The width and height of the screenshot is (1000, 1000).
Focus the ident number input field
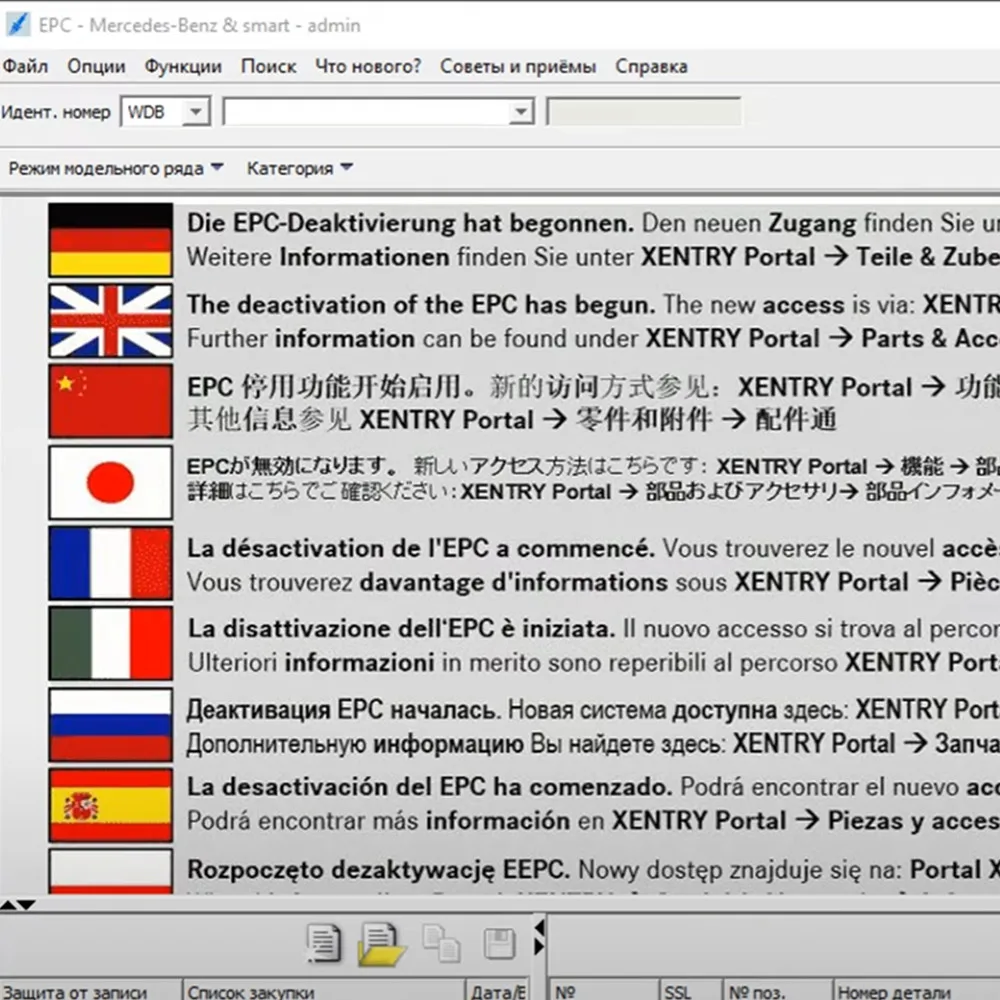click(366, 112)
